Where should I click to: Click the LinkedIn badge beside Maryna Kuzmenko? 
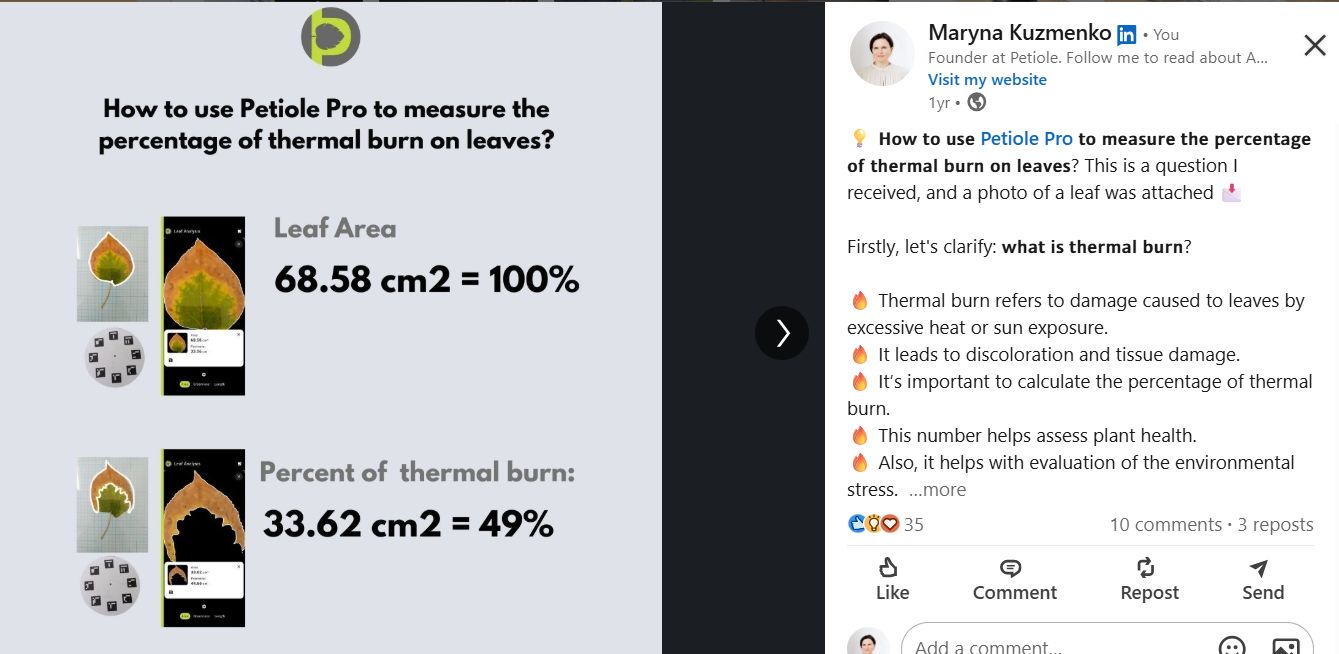(1126, 35)
